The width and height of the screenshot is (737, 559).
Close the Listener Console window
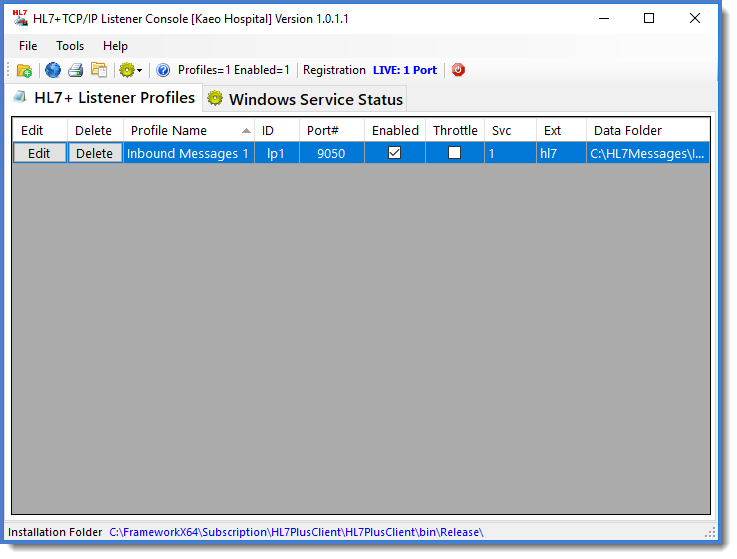pos(695,18)
